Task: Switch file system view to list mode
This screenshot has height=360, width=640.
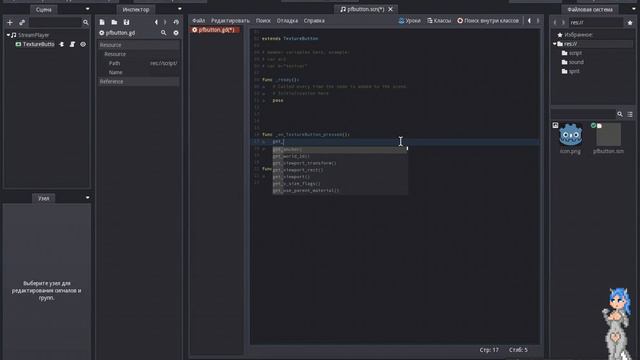Action: 630,114
